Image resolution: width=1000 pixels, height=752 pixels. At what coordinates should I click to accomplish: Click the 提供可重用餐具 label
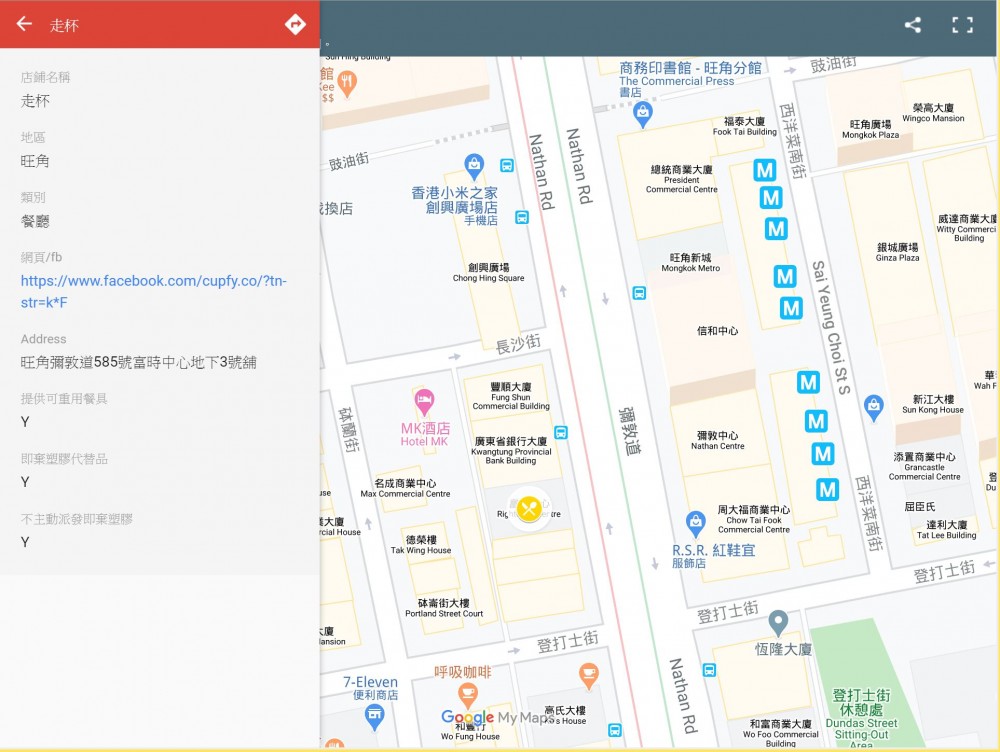[64, 399]
